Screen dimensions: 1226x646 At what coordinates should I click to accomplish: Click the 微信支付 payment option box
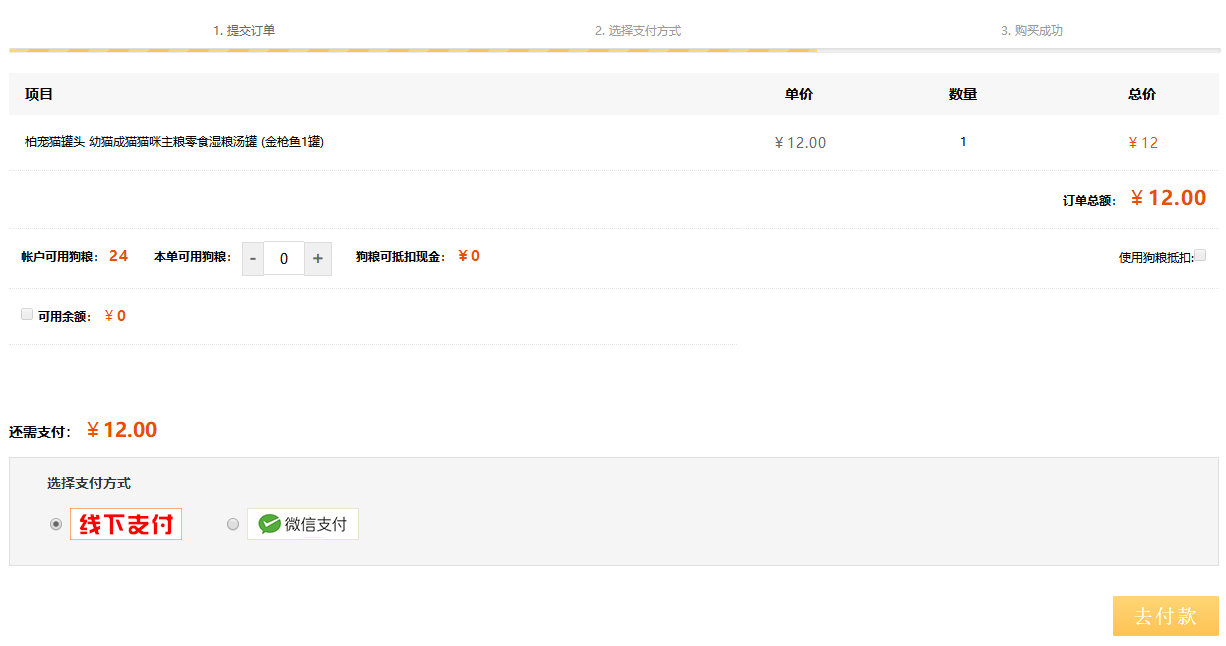pos(303,524)
